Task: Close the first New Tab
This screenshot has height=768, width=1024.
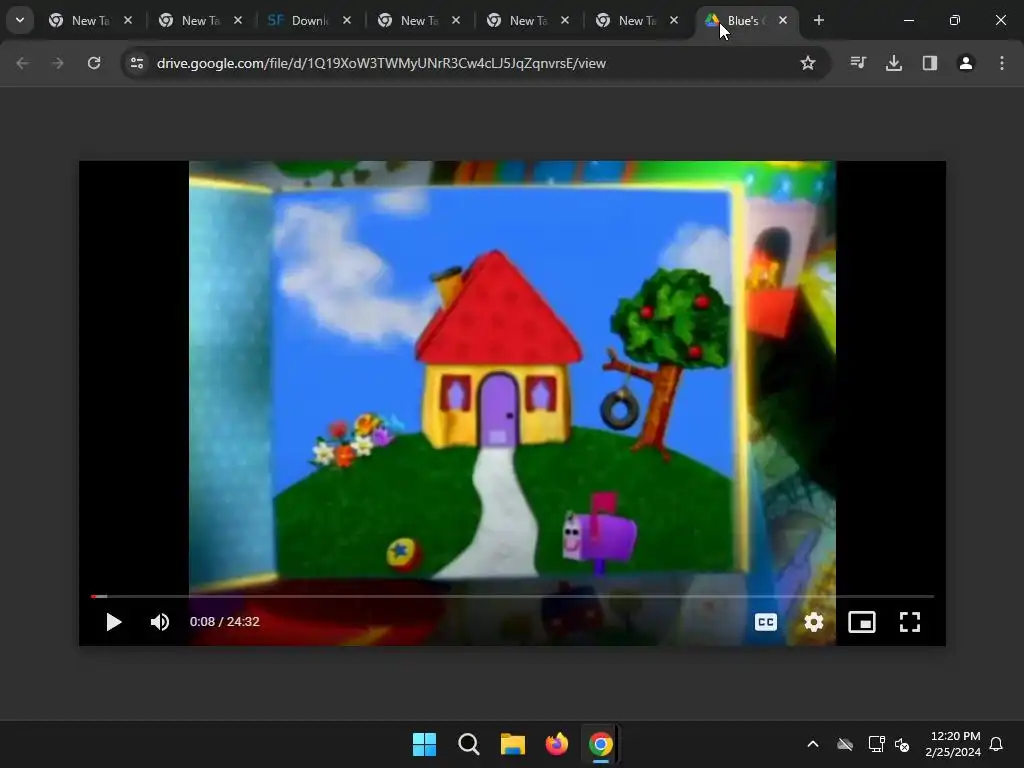Action: click(x=128, y=20)
